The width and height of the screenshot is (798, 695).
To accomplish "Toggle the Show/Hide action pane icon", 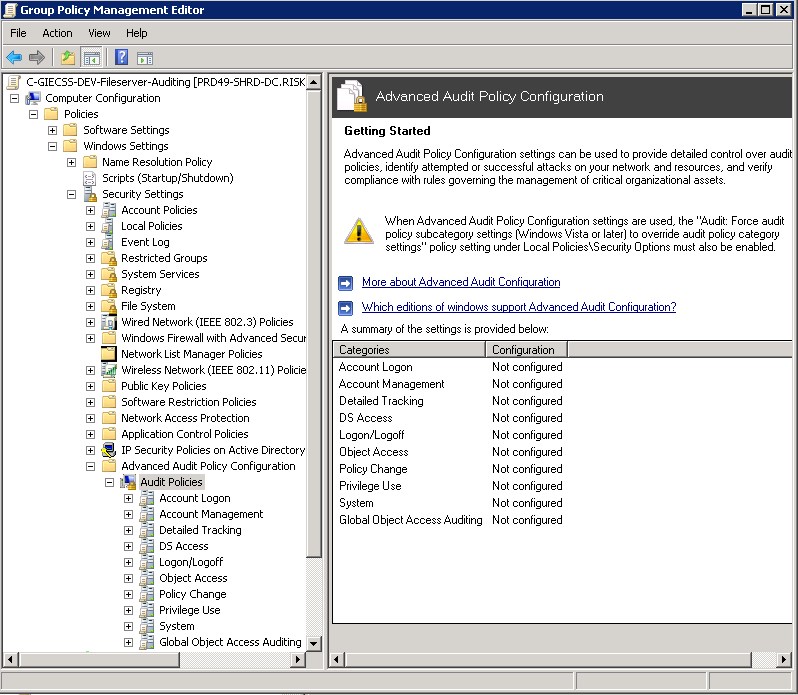I will coord(145,58).
